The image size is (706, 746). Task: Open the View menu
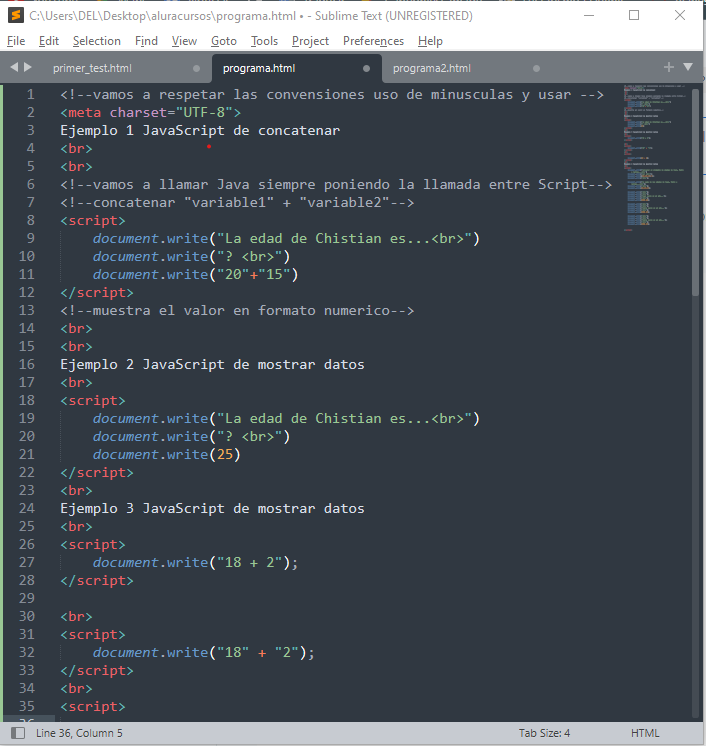[x=184, y=41]
